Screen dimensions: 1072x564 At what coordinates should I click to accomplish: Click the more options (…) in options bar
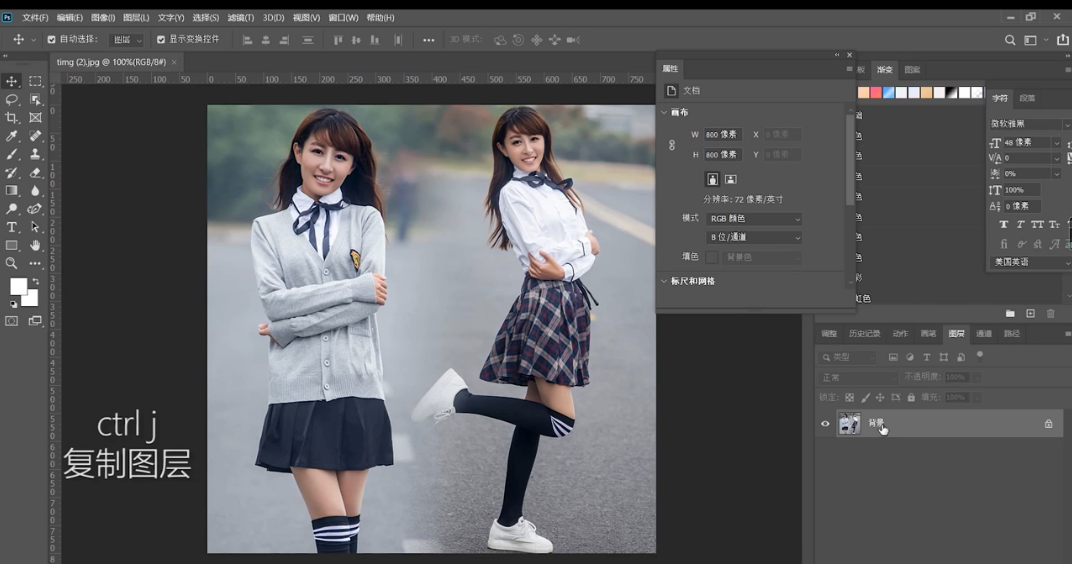tap(429, 40)
